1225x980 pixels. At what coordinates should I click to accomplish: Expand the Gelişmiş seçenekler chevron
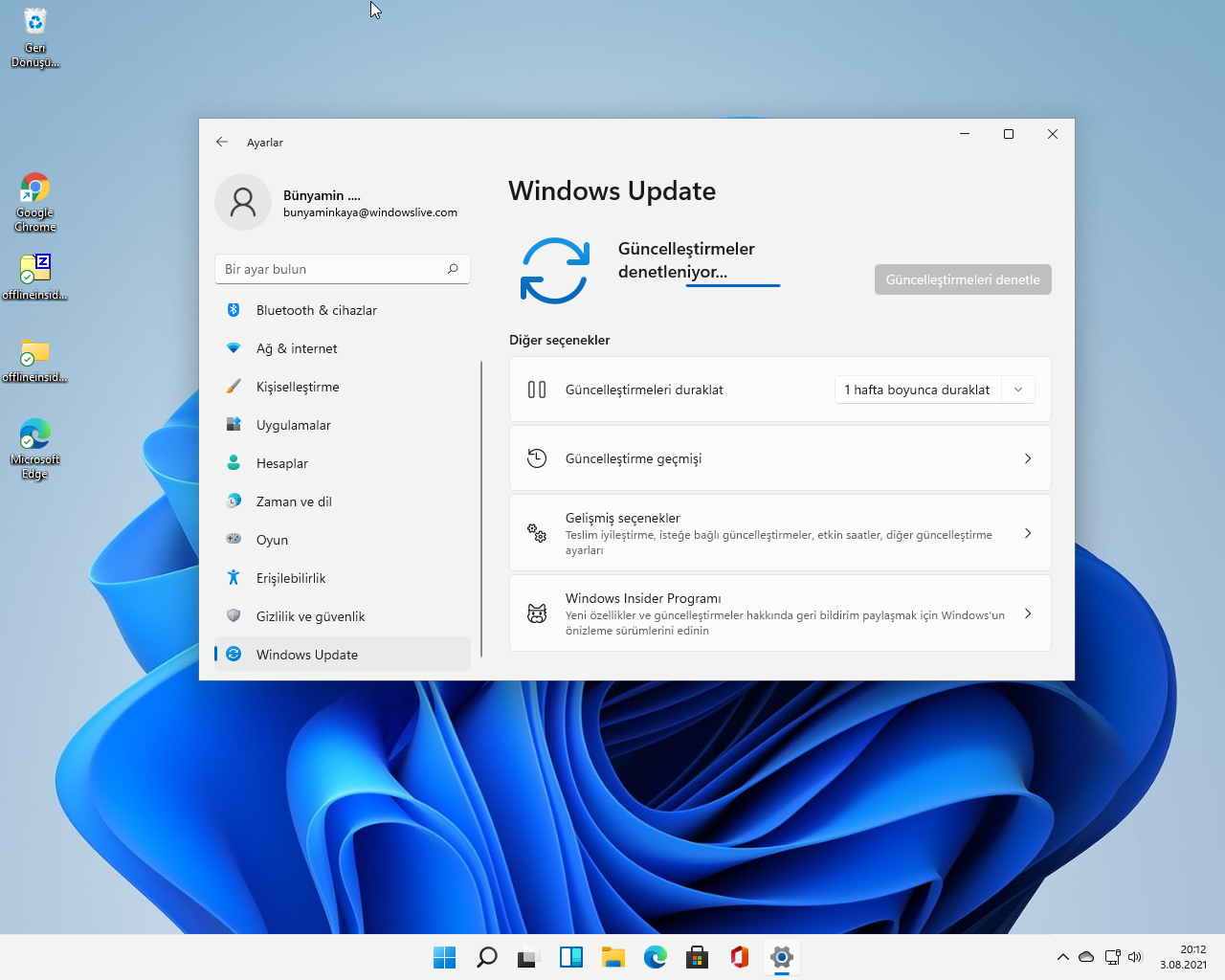pyautogui.click(x=1028, y=533)
